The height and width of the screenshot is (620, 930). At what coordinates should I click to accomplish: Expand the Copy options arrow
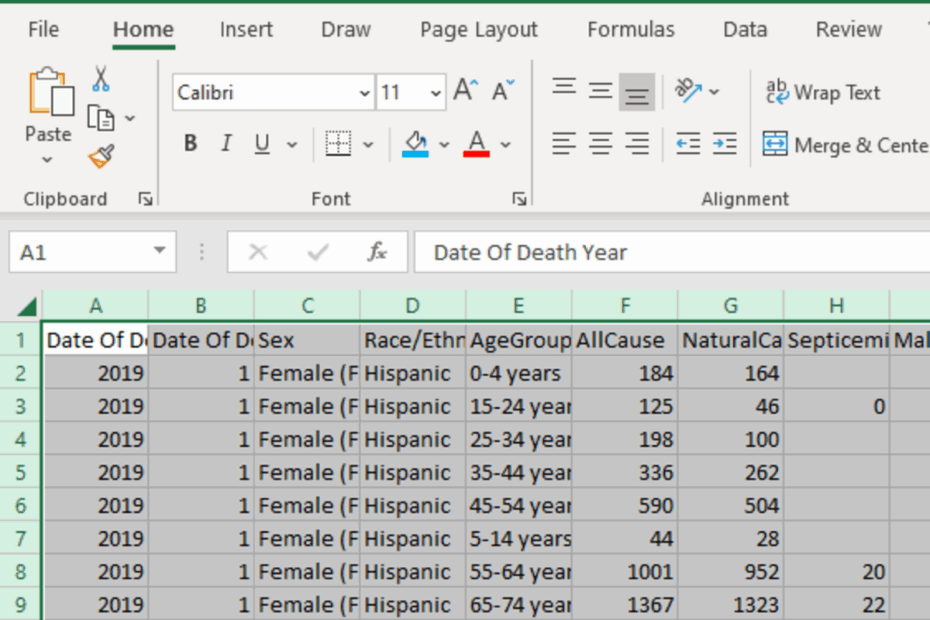pyautogui.click(x=130, y=118)
